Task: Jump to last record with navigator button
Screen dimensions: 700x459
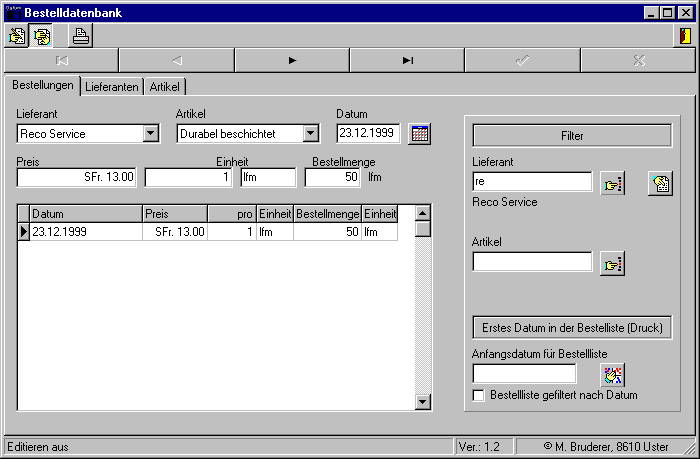Action: [x=407, y=60]
